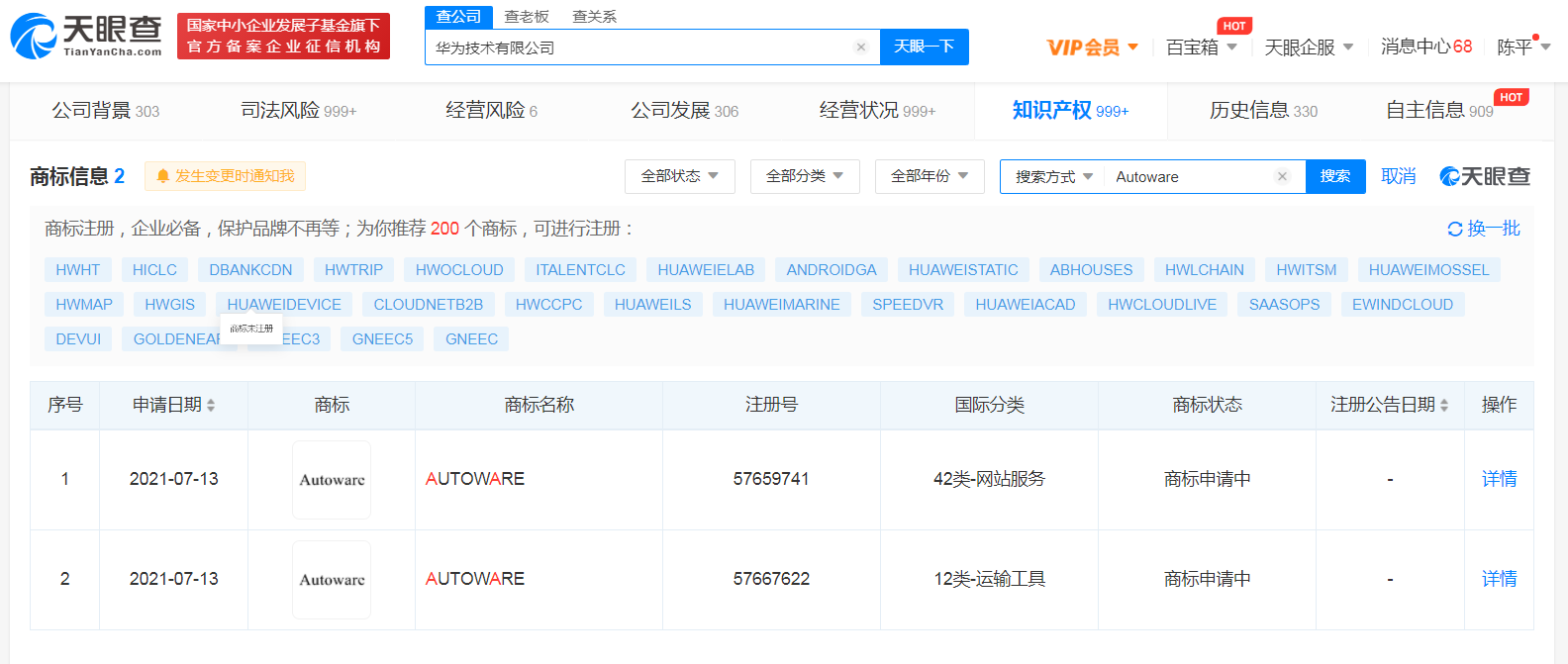Select the HWMAP trademark tag
Viewport: 1568px width, 664px height.
[84, 305]
